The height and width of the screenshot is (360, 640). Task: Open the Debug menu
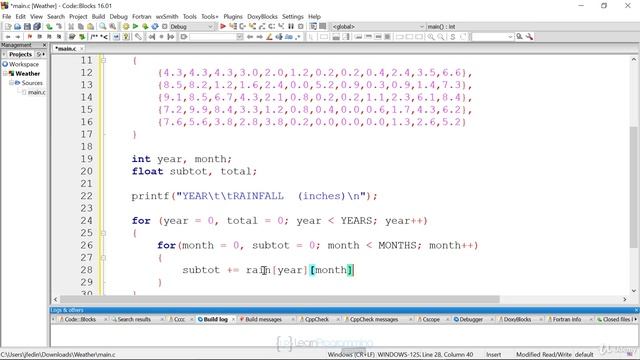pyautogui.click(x=118, y=16)
